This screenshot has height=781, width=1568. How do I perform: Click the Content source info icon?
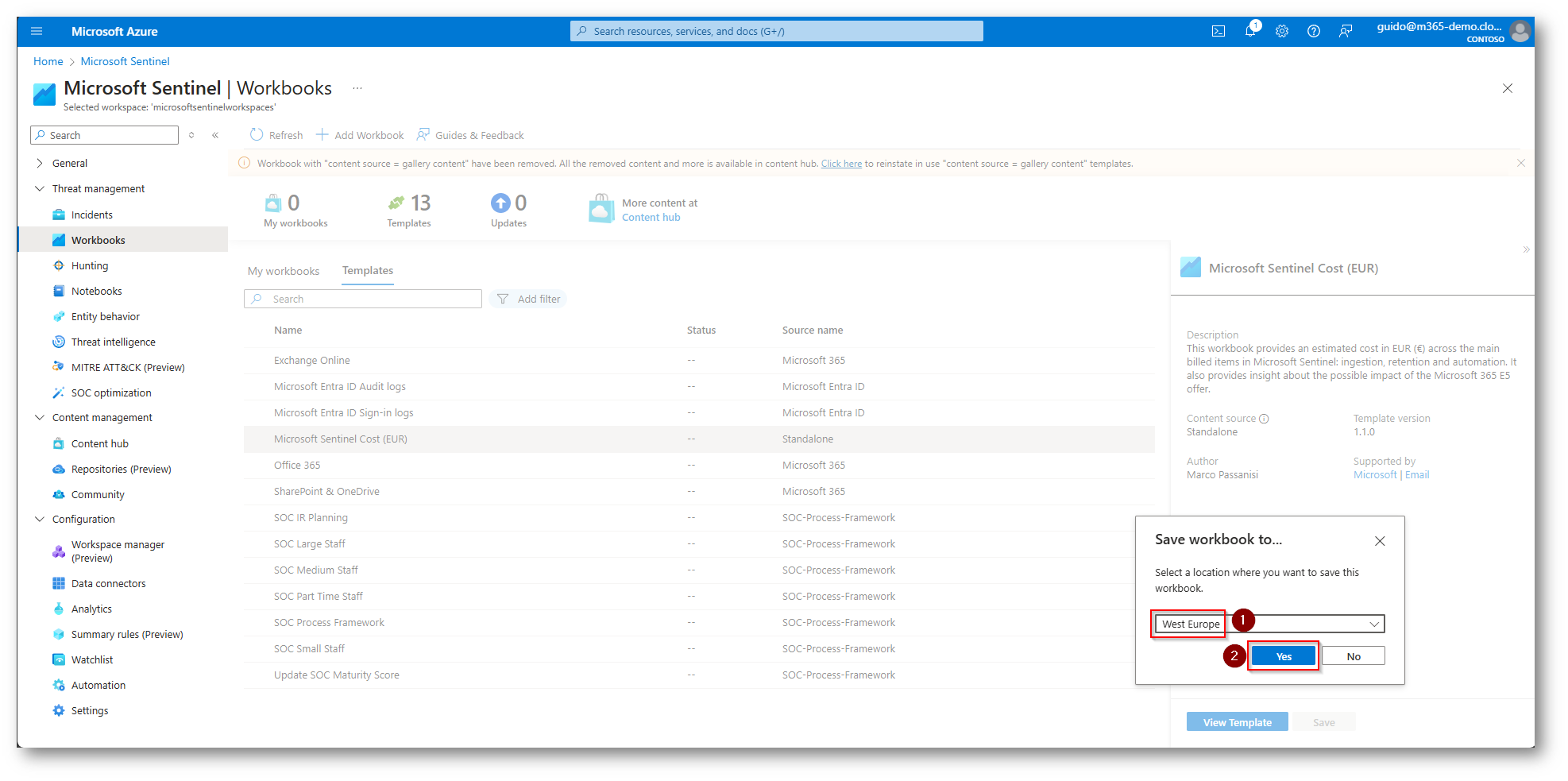point(1264,419)
